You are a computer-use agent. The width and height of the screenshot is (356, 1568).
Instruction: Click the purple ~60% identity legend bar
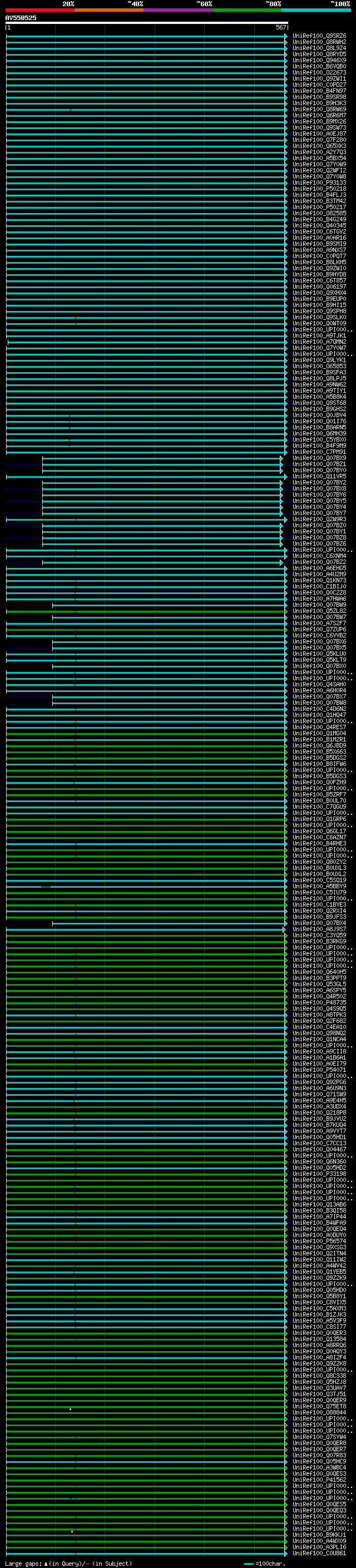[x=177, y=10]
